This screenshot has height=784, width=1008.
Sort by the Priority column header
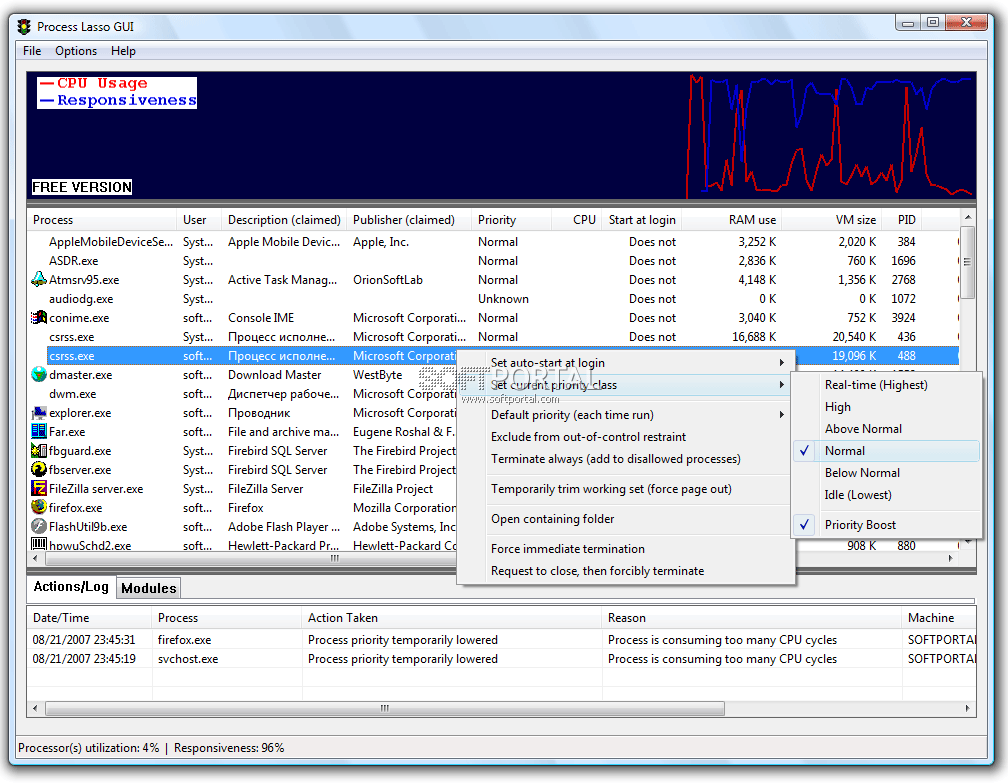coord(511,220)
